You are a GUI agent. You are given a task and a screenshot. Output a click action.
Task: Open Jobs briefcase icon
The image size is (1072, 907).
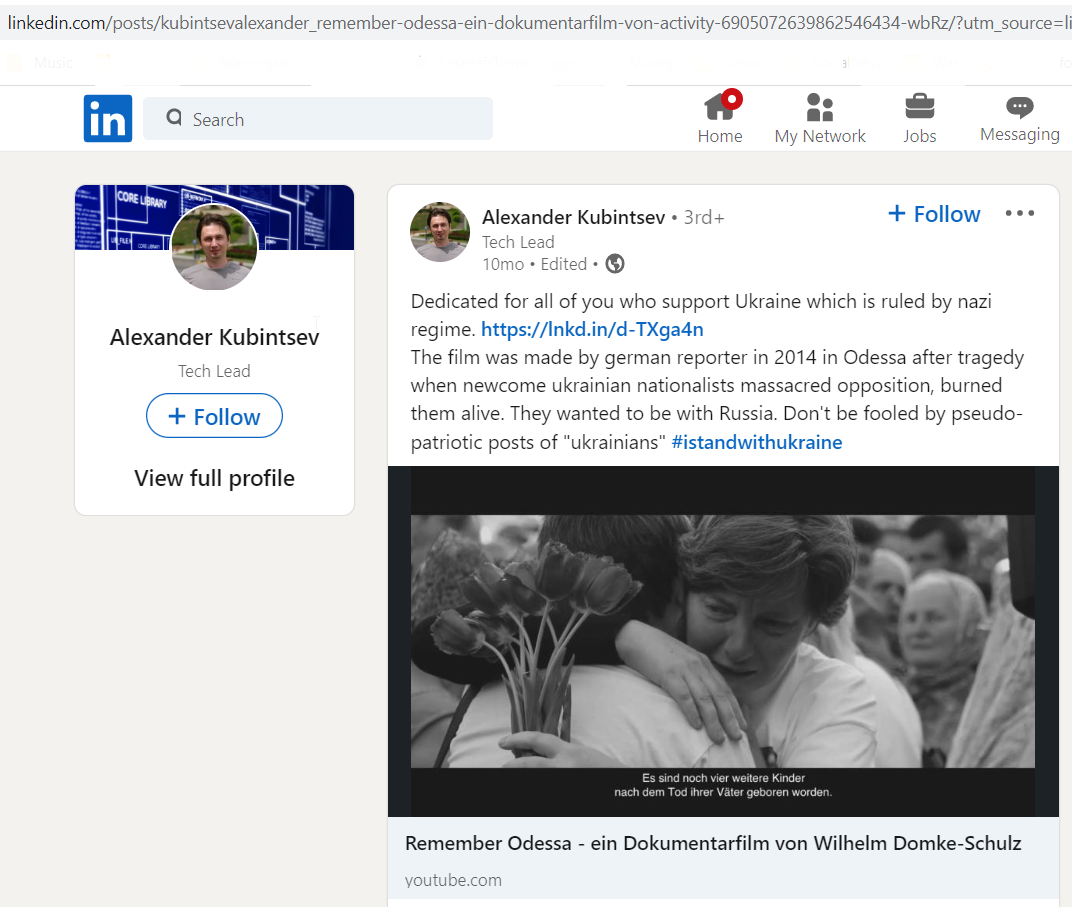920,107
